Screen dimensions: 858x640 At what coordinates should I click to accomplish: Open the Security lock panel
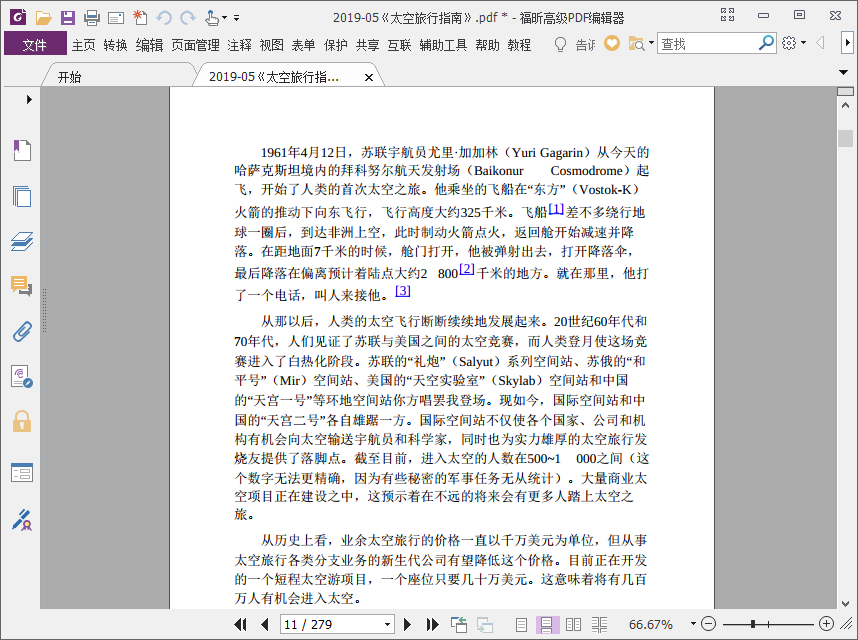(22, 421)
